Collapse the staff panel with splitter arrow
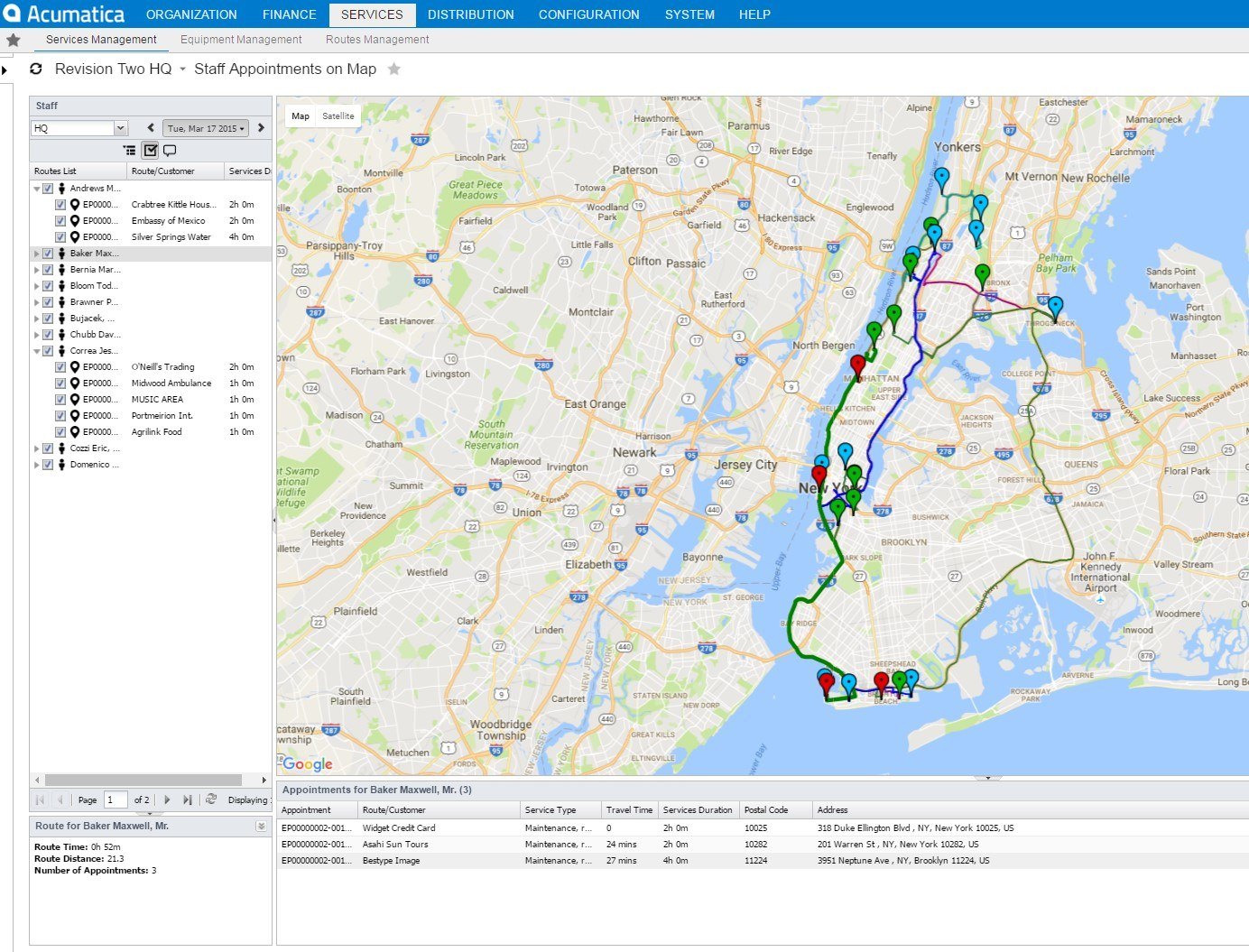The width and height of the screenshot is (1249, 952). pos(274,520)
